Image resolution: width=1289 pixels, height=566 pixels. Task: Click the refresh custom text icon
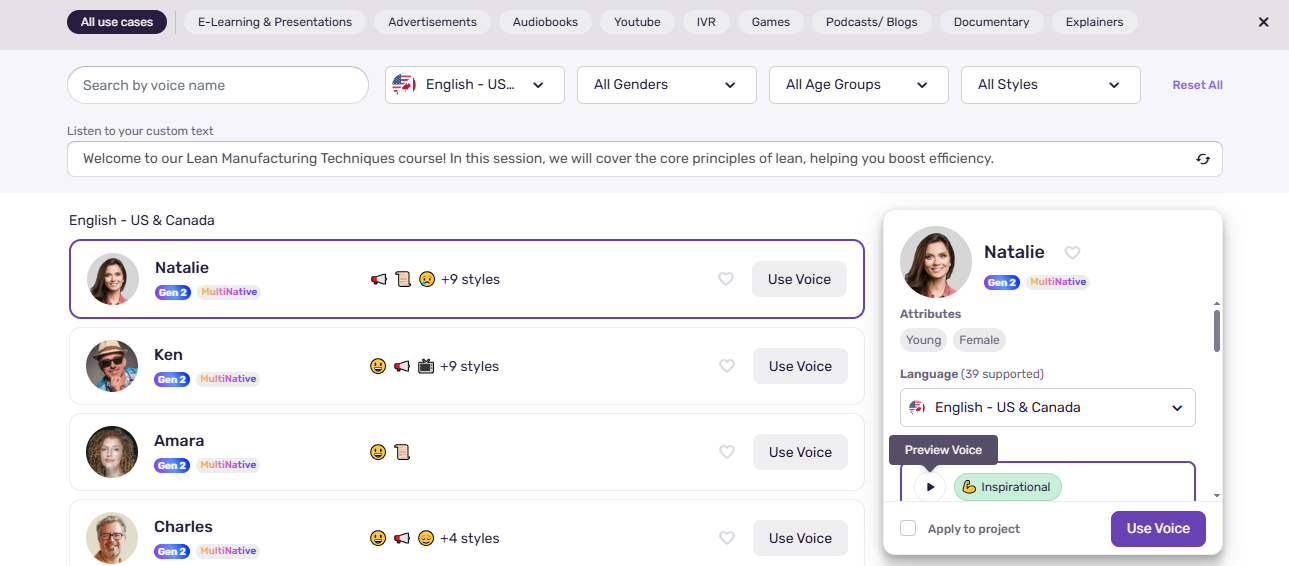1203,159
